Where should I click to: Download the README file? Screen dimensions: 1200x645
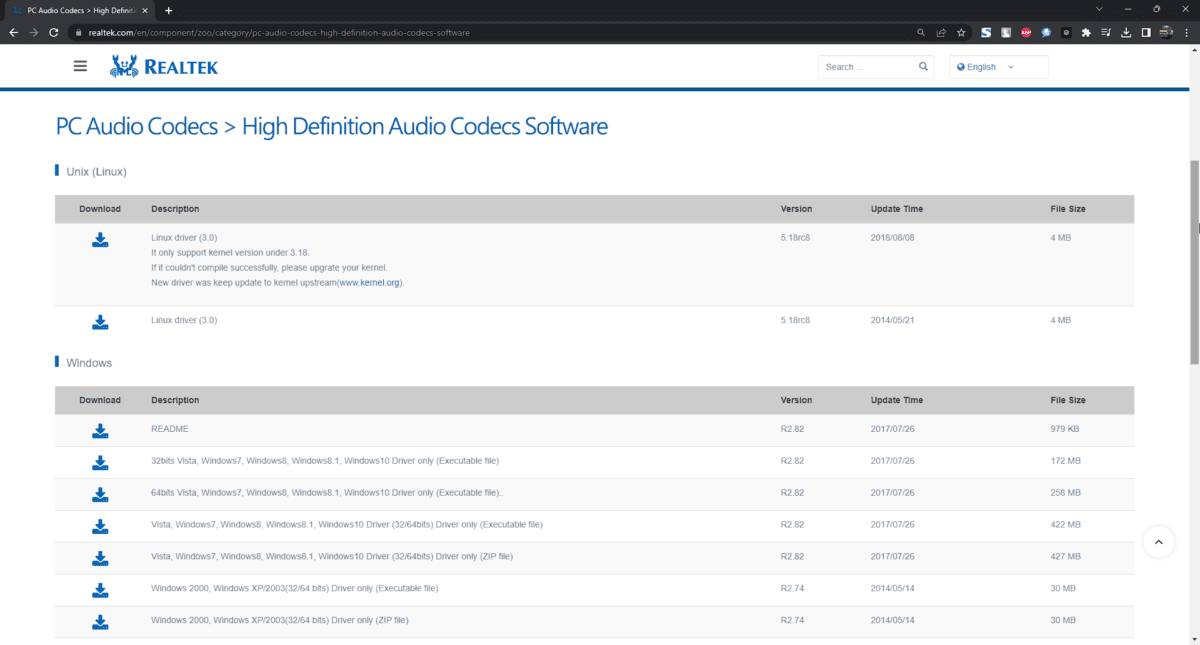[100, 430]
